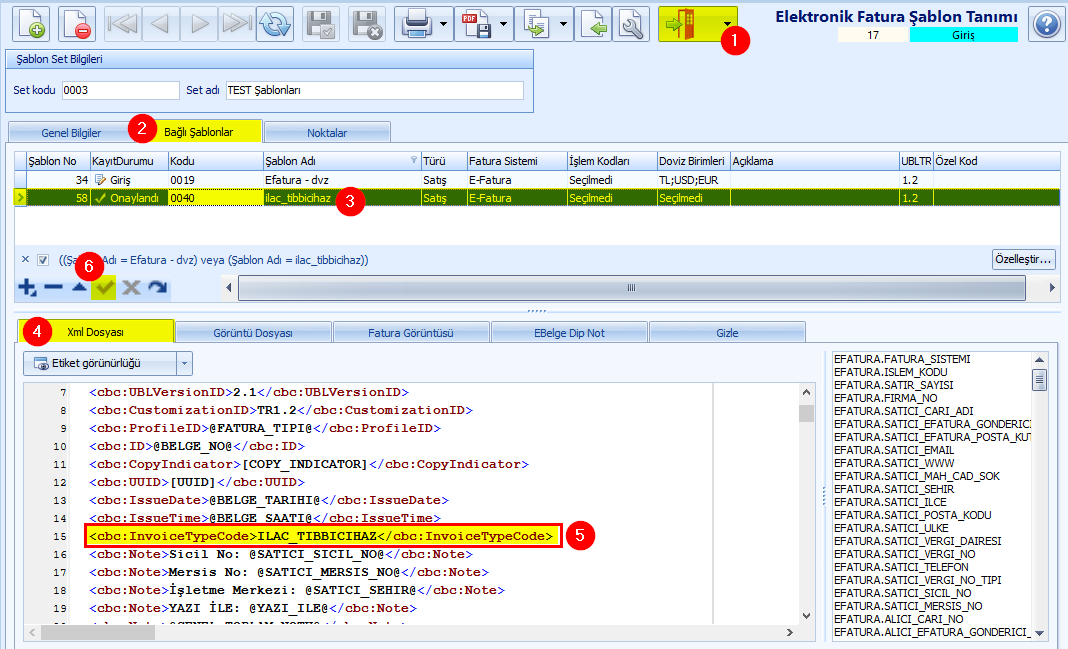Viewport: 1068px width, 649px height.
Task: Click the new record icon with green plus
Action: pyautogui.click(x=31, y=24)
